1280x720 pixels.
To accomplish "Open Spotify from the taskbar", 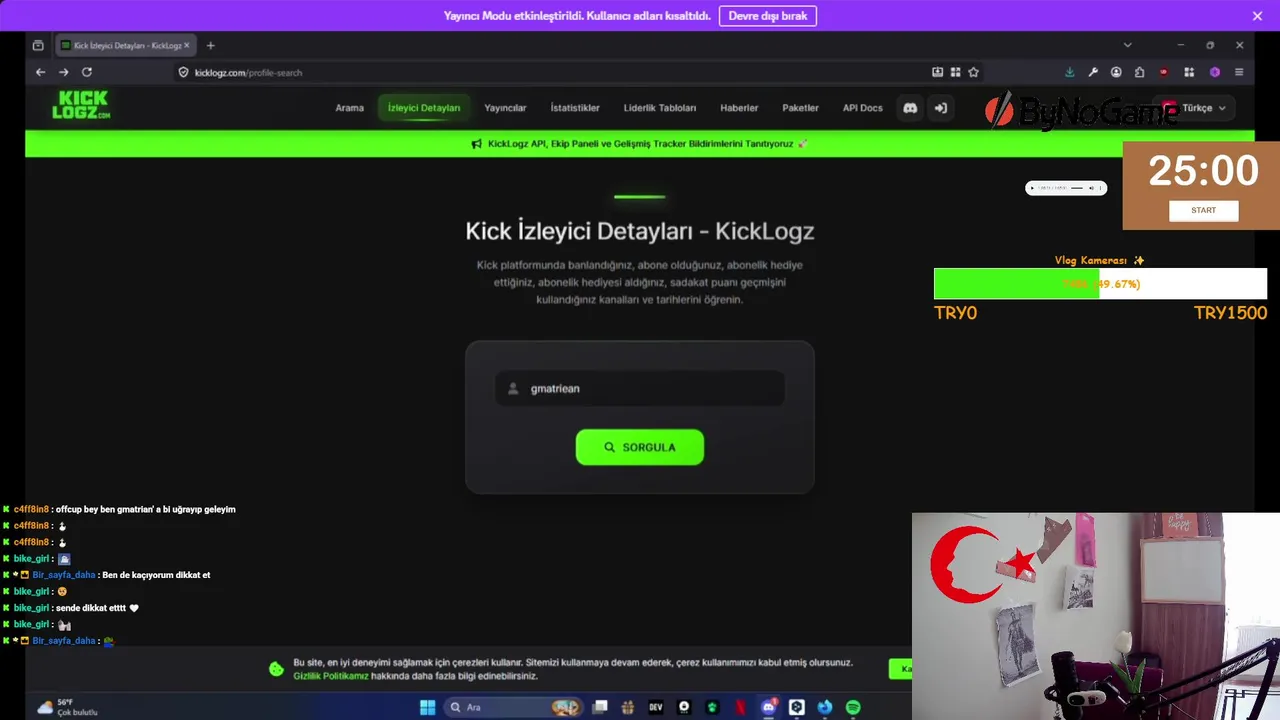I will click(x=853, y=707).
